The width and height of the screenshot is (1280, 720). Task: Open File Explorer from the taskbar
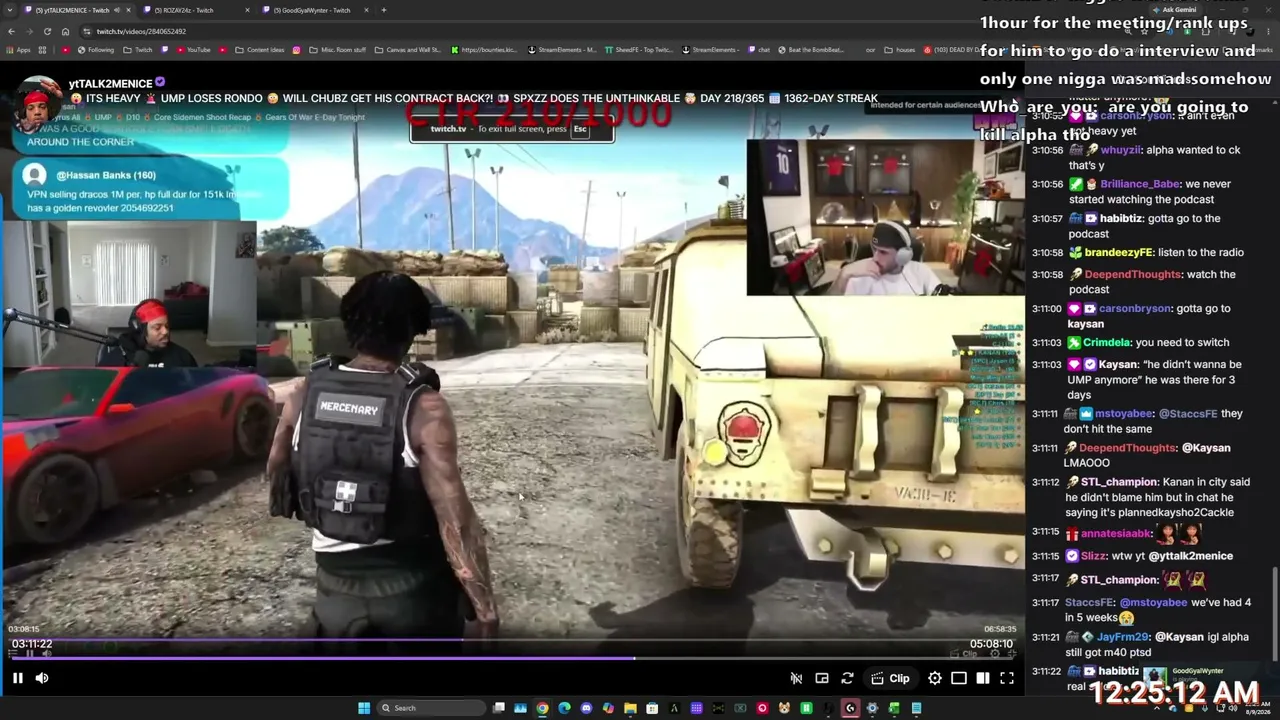[630, 708]
